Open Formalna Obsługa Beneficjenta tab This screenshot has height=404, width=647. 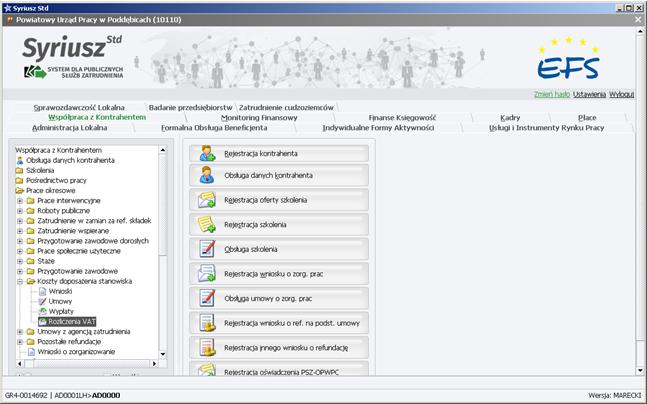[x=214, y=128]
